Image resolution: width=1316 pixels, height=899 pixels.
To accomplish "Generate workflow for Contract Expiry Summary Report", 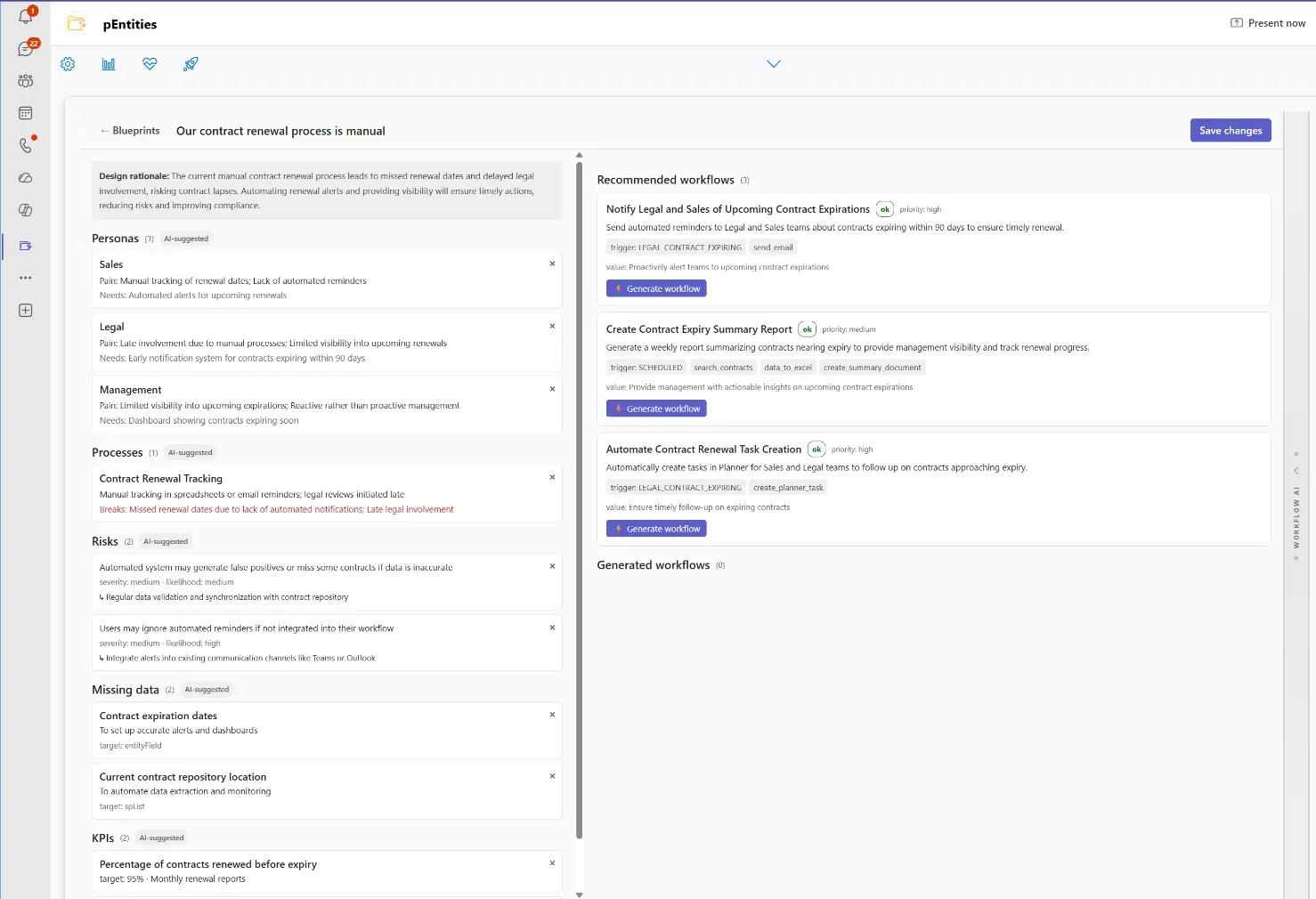I will coord(656,409).
